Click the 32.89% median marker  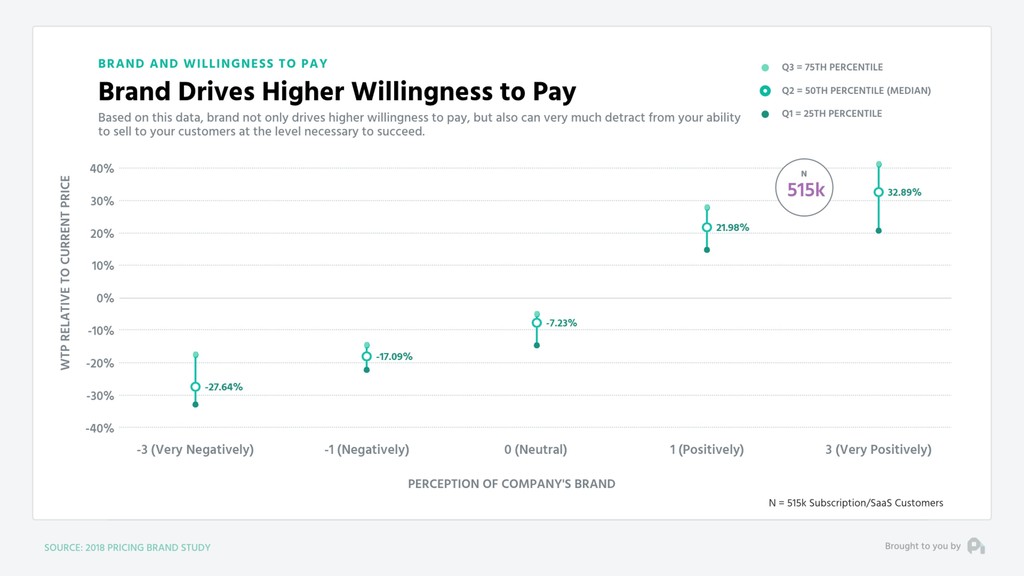tap(878, 192)
